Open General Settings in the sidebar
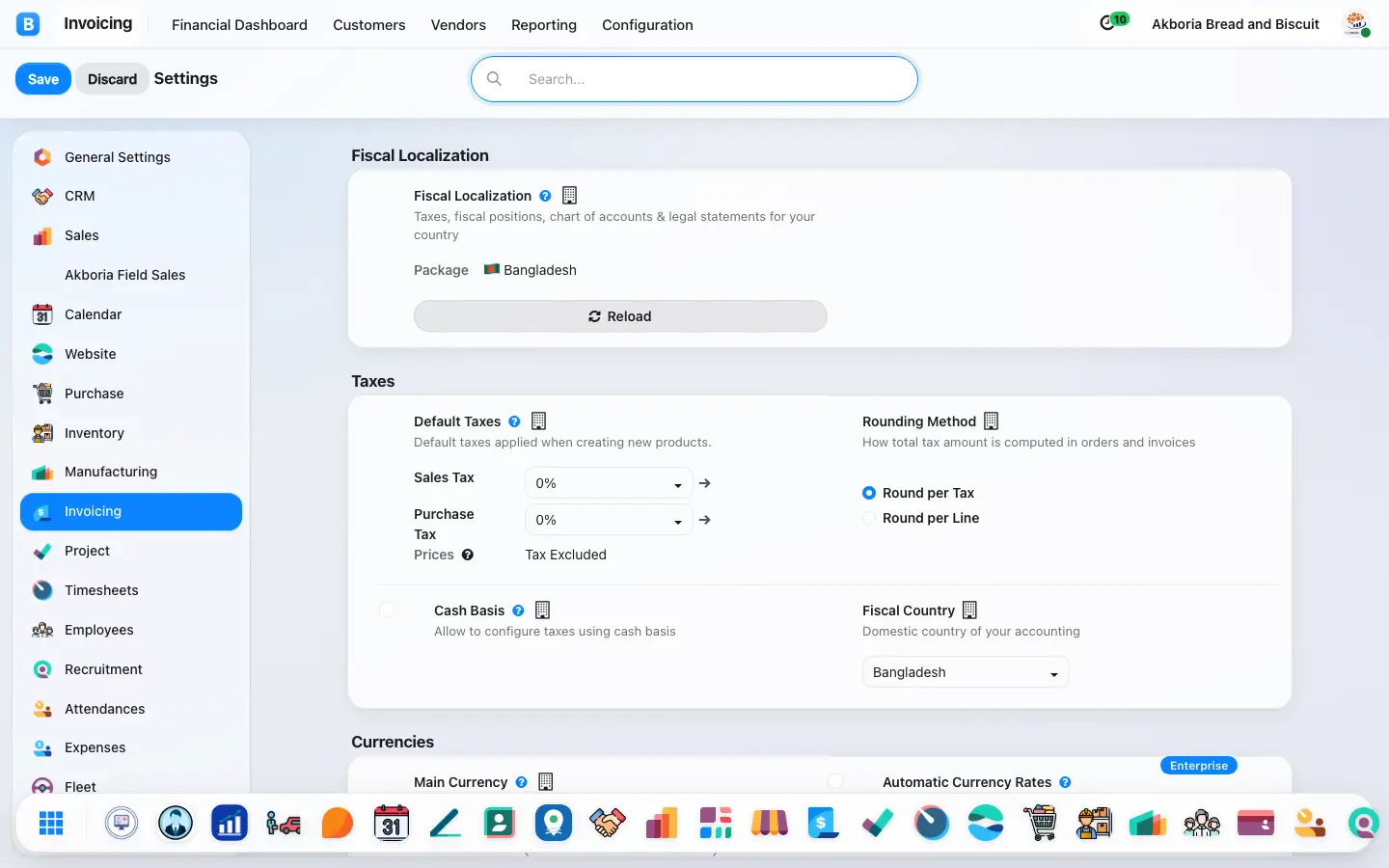This screenshot has width=1389, height=868. [x=131, y=157]
